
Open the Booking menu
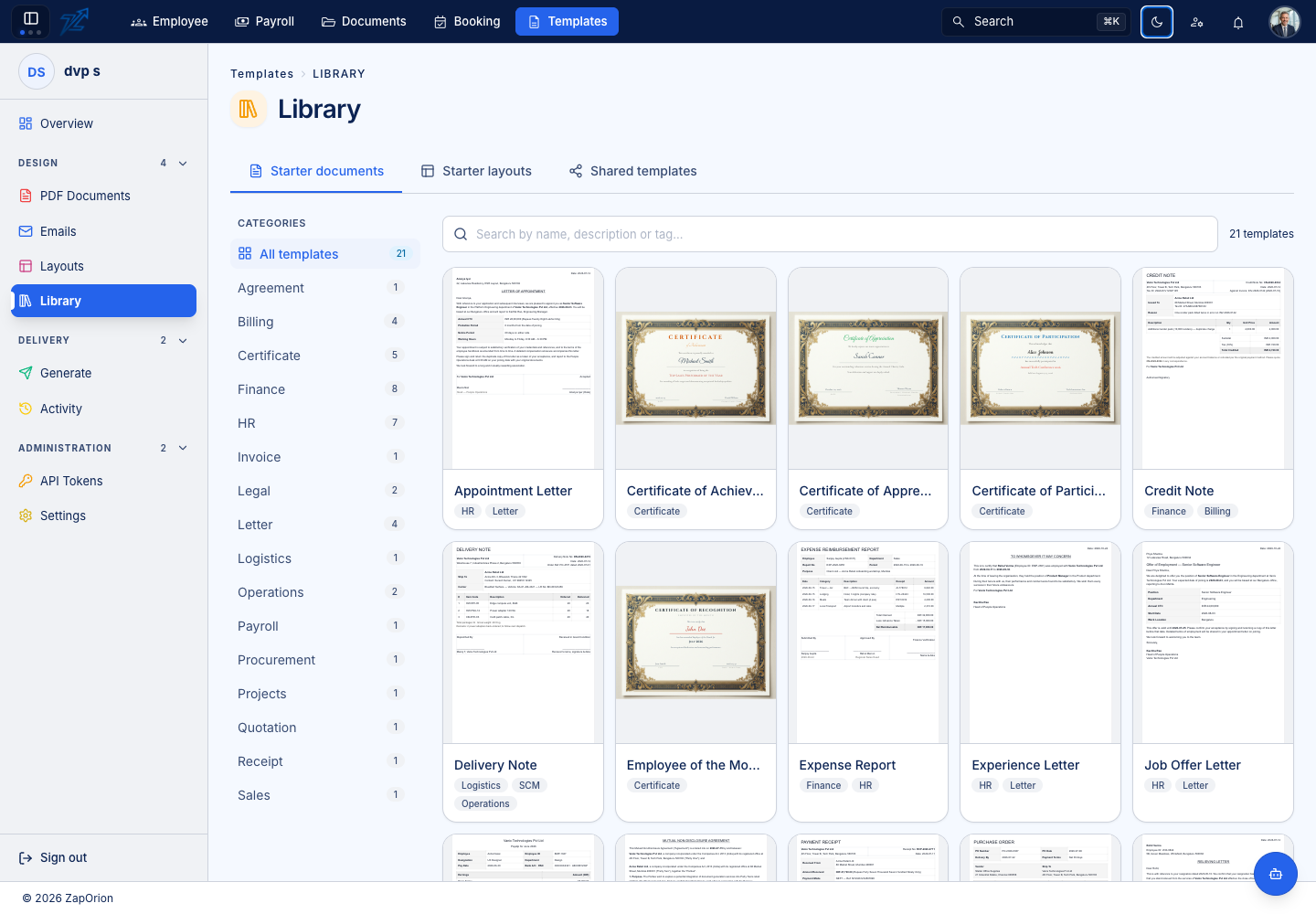(x=467, y=21)
